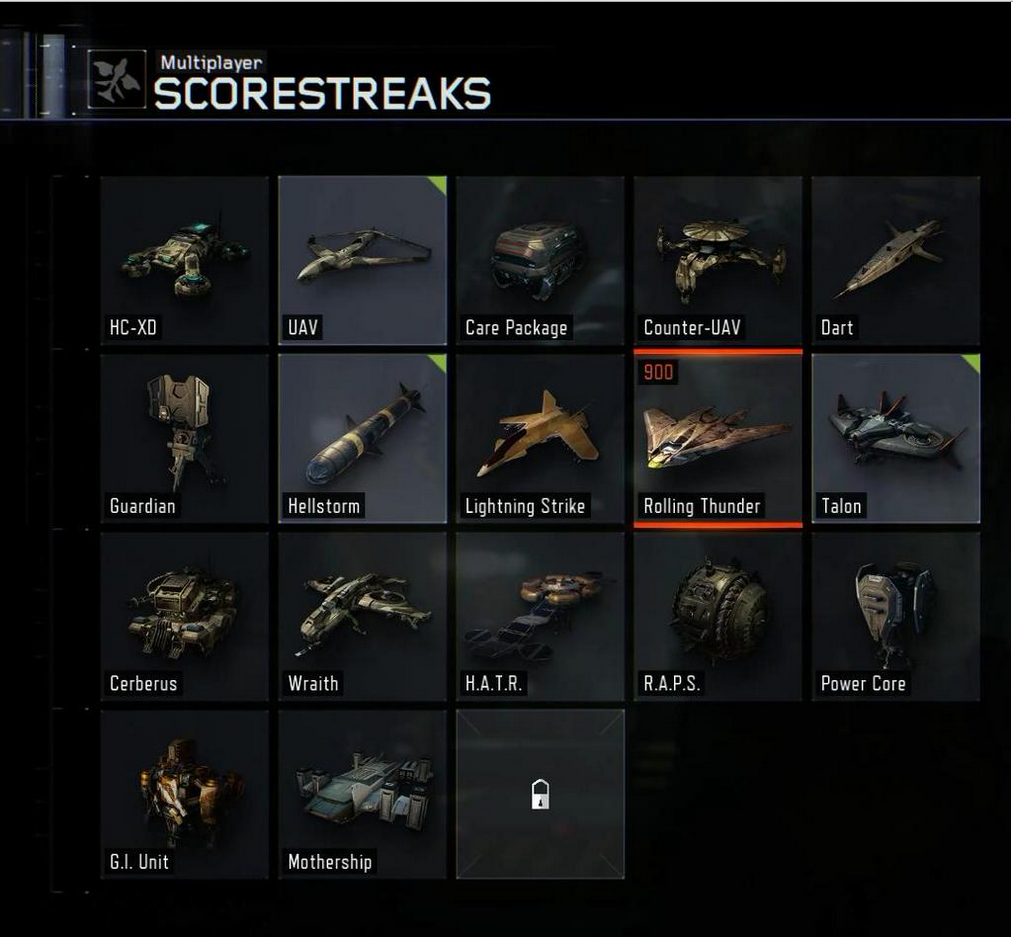Select the R.A.P.S. scorestreak tile
Screen dimensions: 1013x937
718,616
